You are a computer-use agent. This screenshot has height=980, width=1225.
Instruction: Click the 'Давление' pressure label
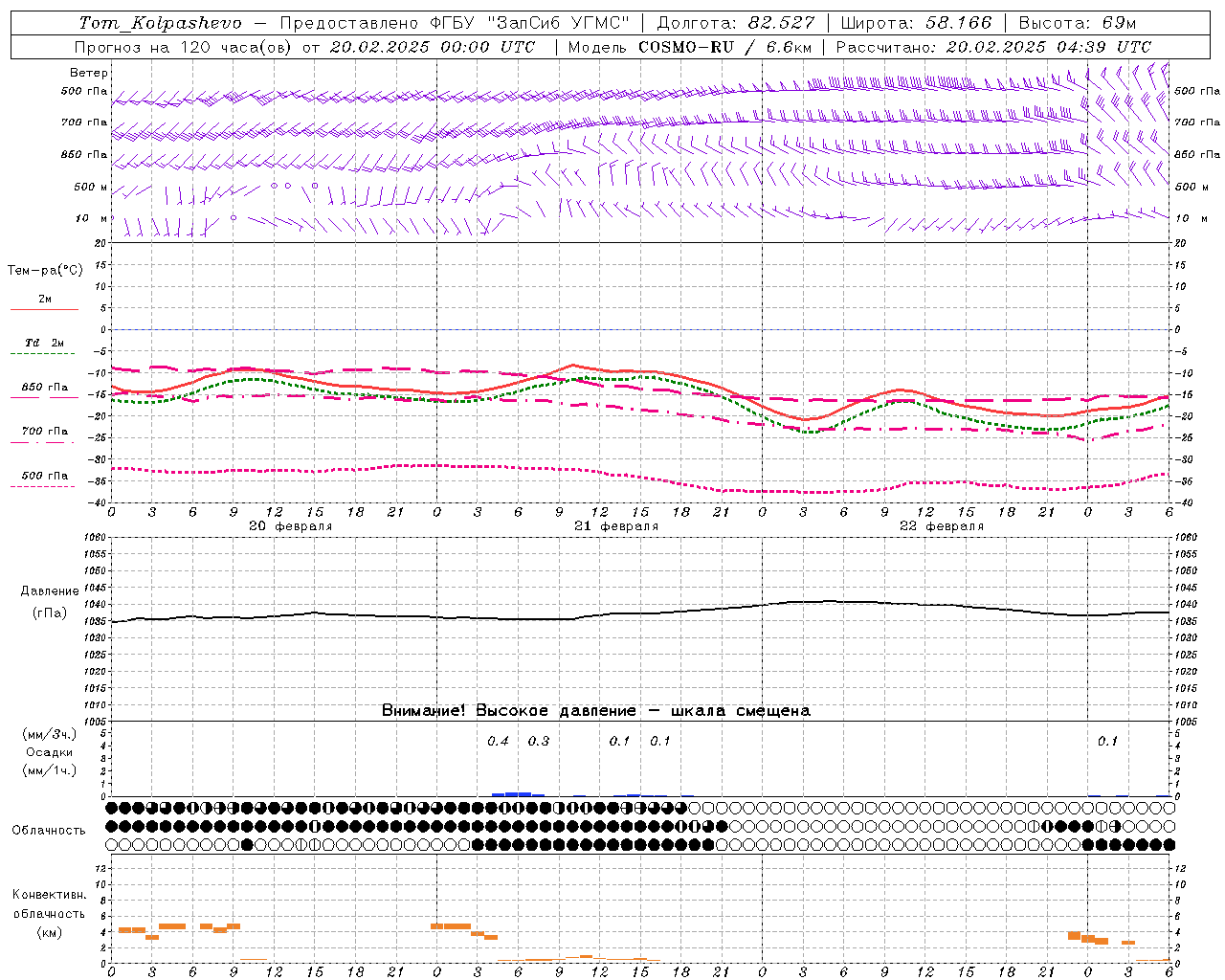50,591
